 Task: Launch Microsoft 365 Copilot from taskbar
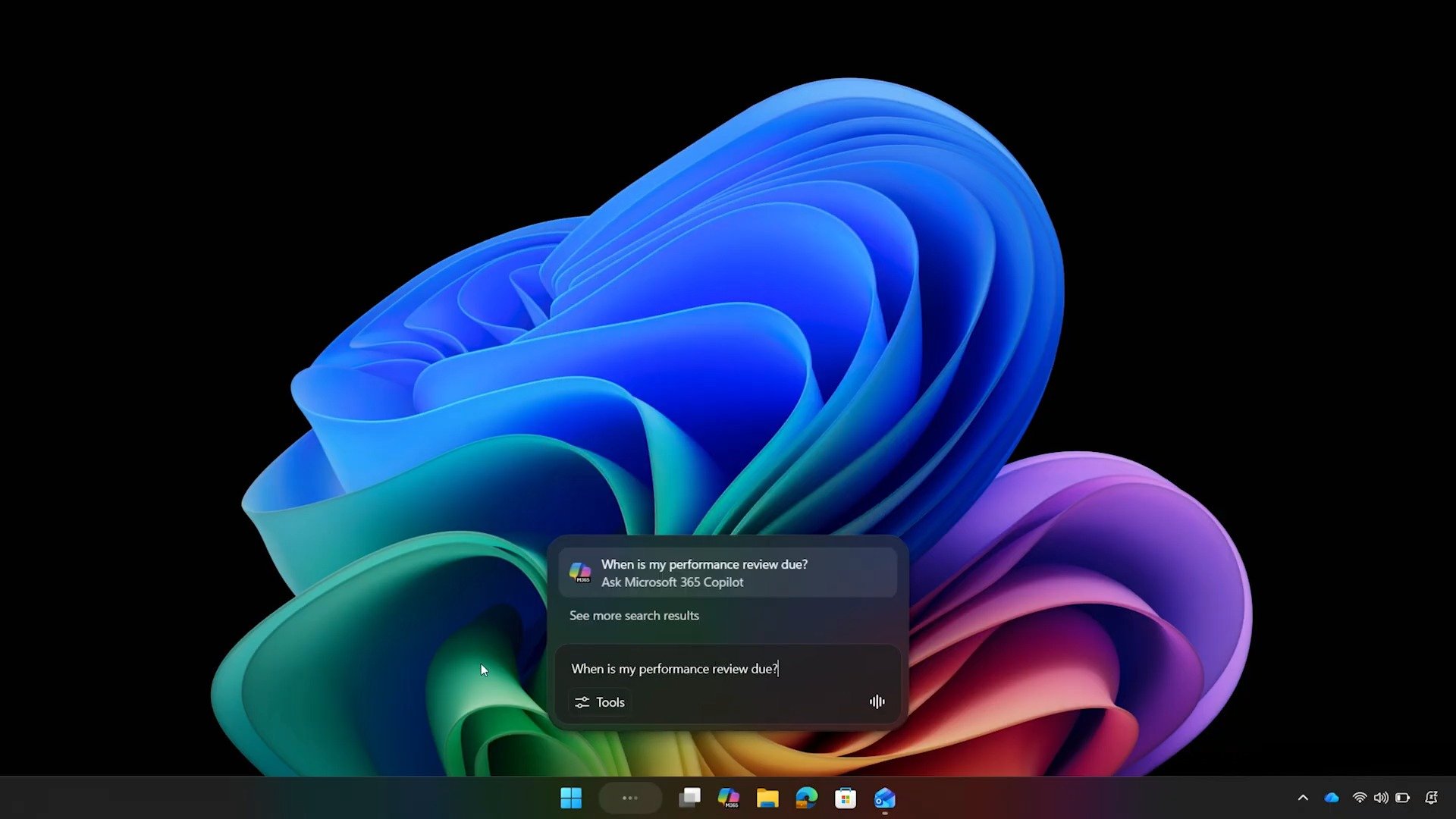(x=729, y=798)
